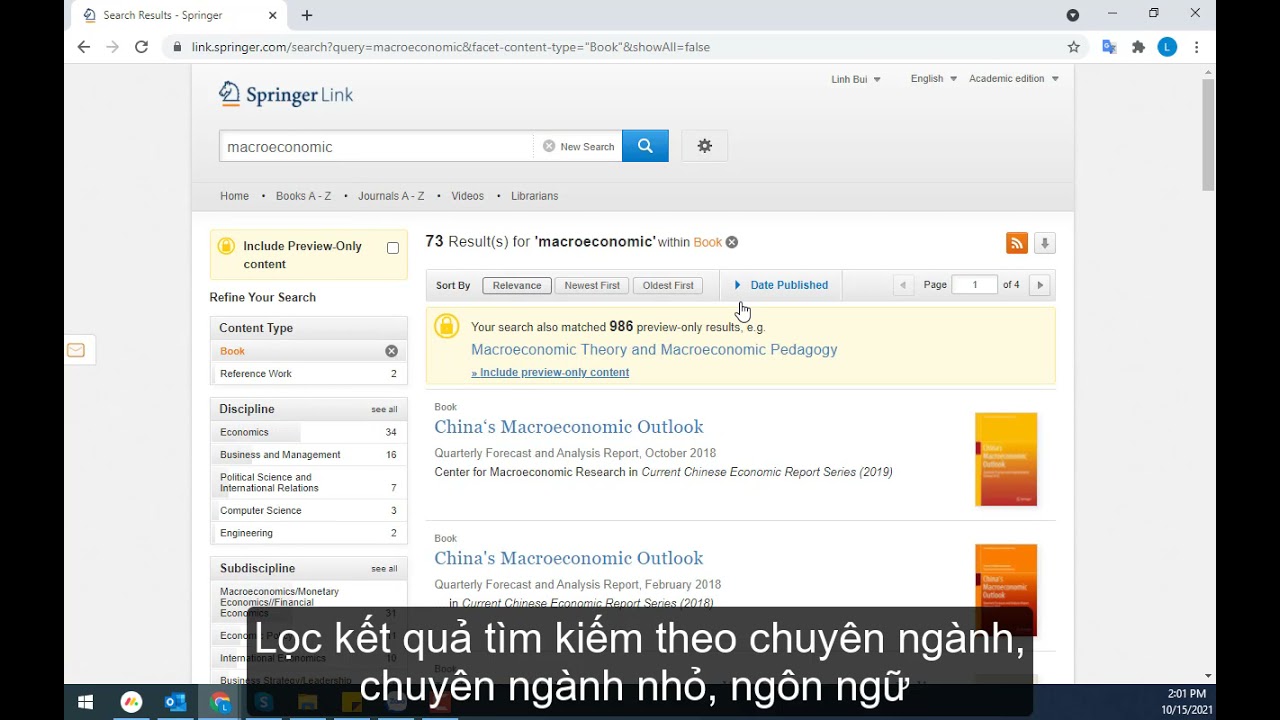Open the Chrome extensions puzzle menu
This screenshot has width=1280, height=720.
1138,47
